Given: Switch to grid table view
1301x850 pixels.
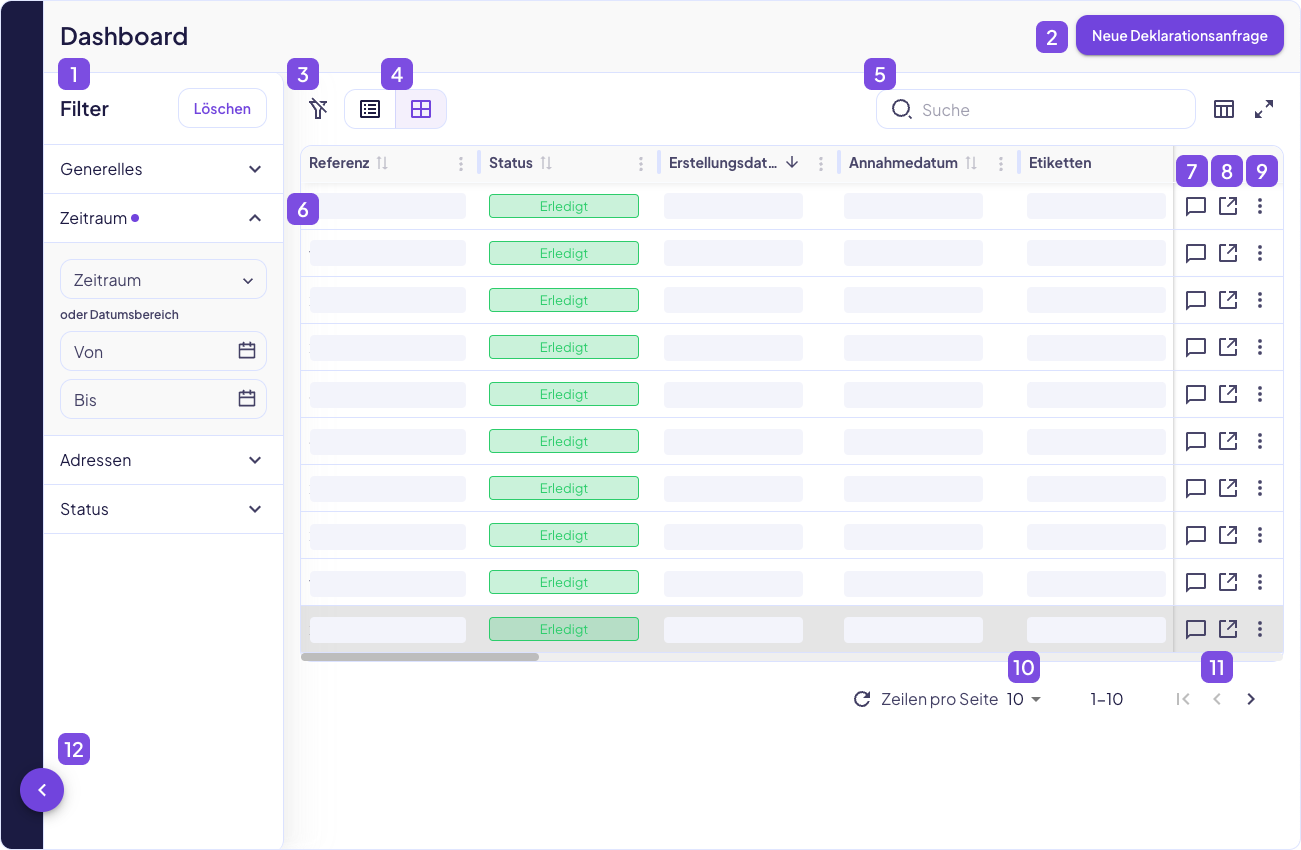Looking at the screenshot, I should coord(421,109).
